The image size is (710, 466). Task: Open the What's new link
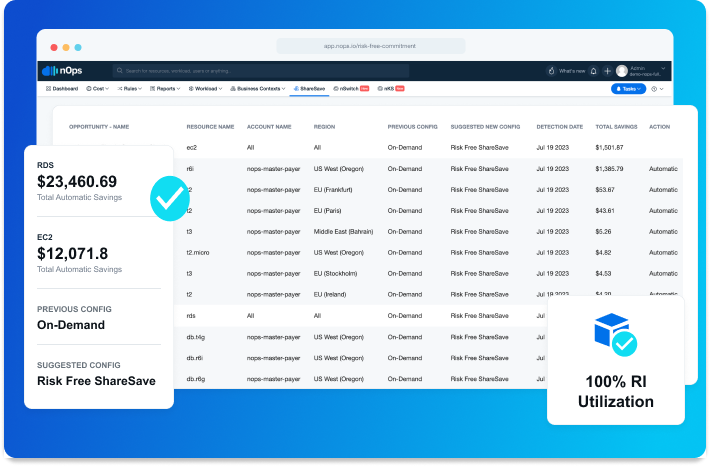coord(572,71)
